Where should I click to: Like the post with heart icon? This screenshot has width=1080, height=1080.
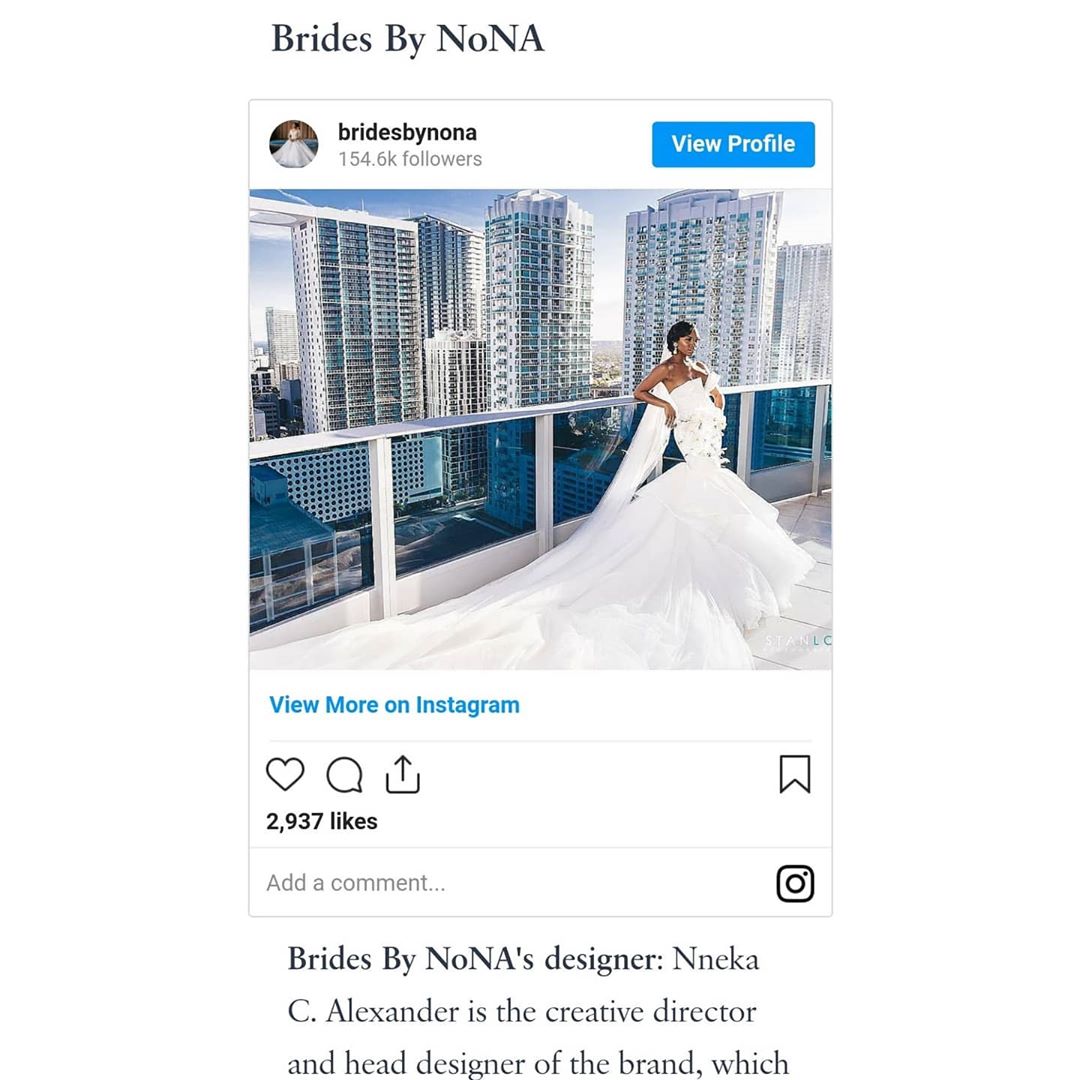tap(284, 774)
